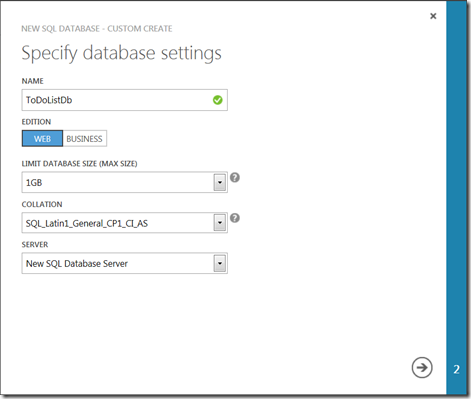This screenshot has width=471, height=399.
Task: Click the database name input field
Action: click(x=125, y=100)
